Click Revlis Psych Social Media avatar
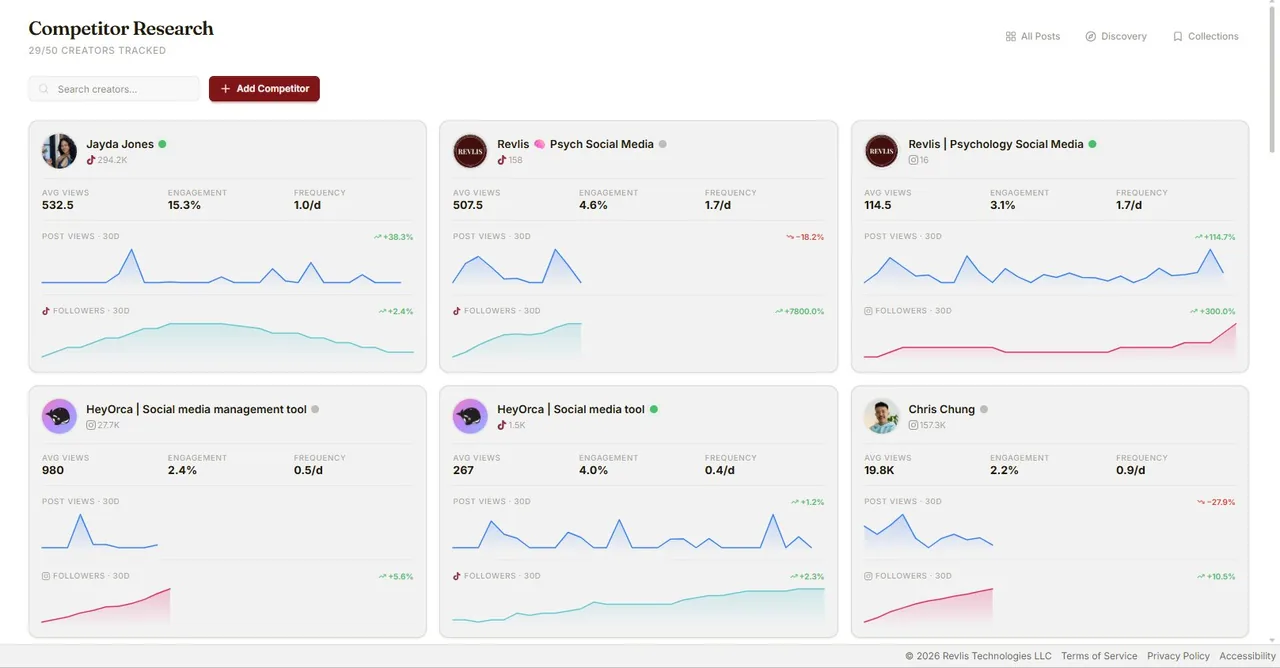This screenshot has width=1280, height=668. click(470, 151)
